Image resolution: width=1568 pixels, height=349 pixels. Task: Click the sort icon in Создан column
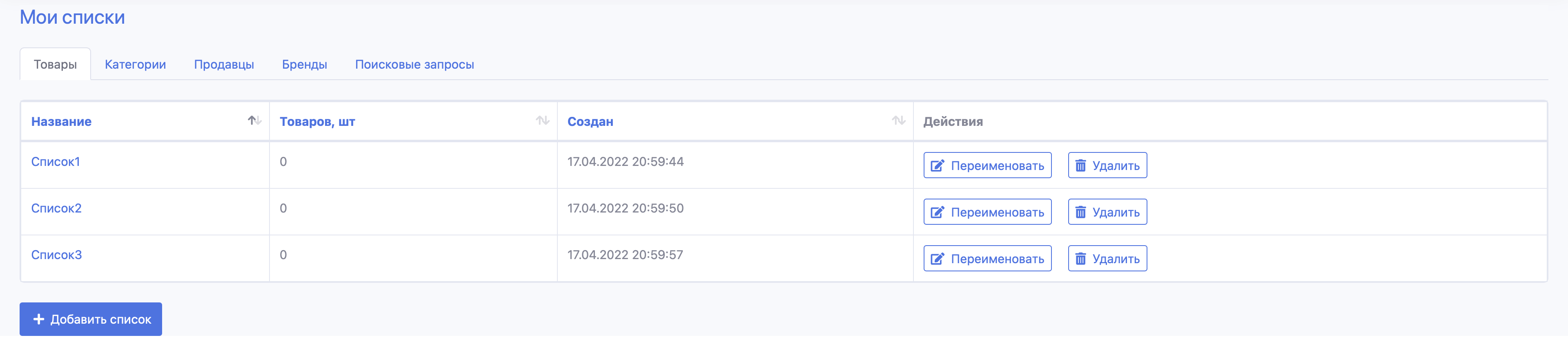pyautogui.click(x=897, y=121)
